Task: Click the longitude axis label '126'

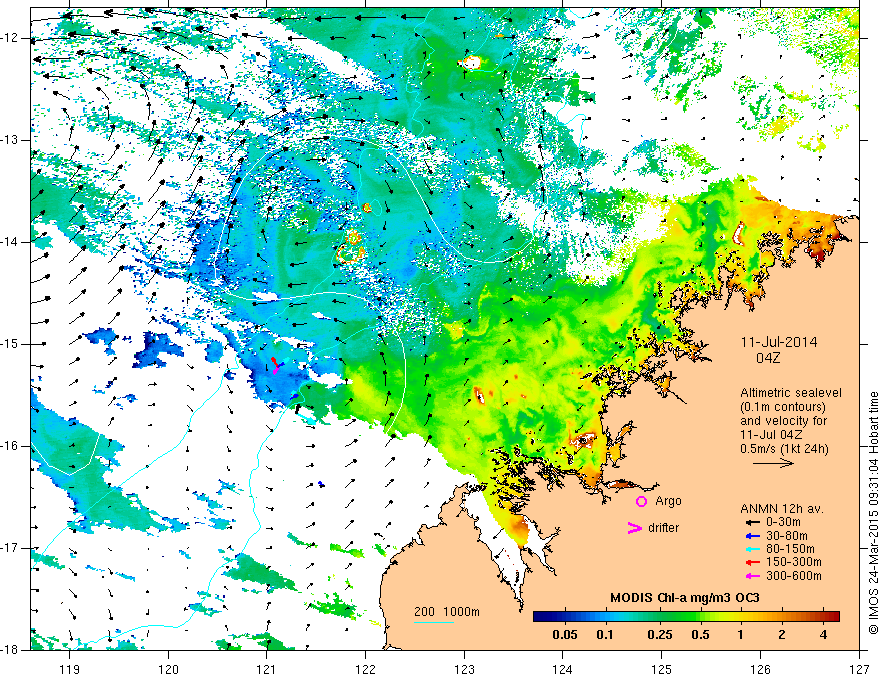Action: 760,669
